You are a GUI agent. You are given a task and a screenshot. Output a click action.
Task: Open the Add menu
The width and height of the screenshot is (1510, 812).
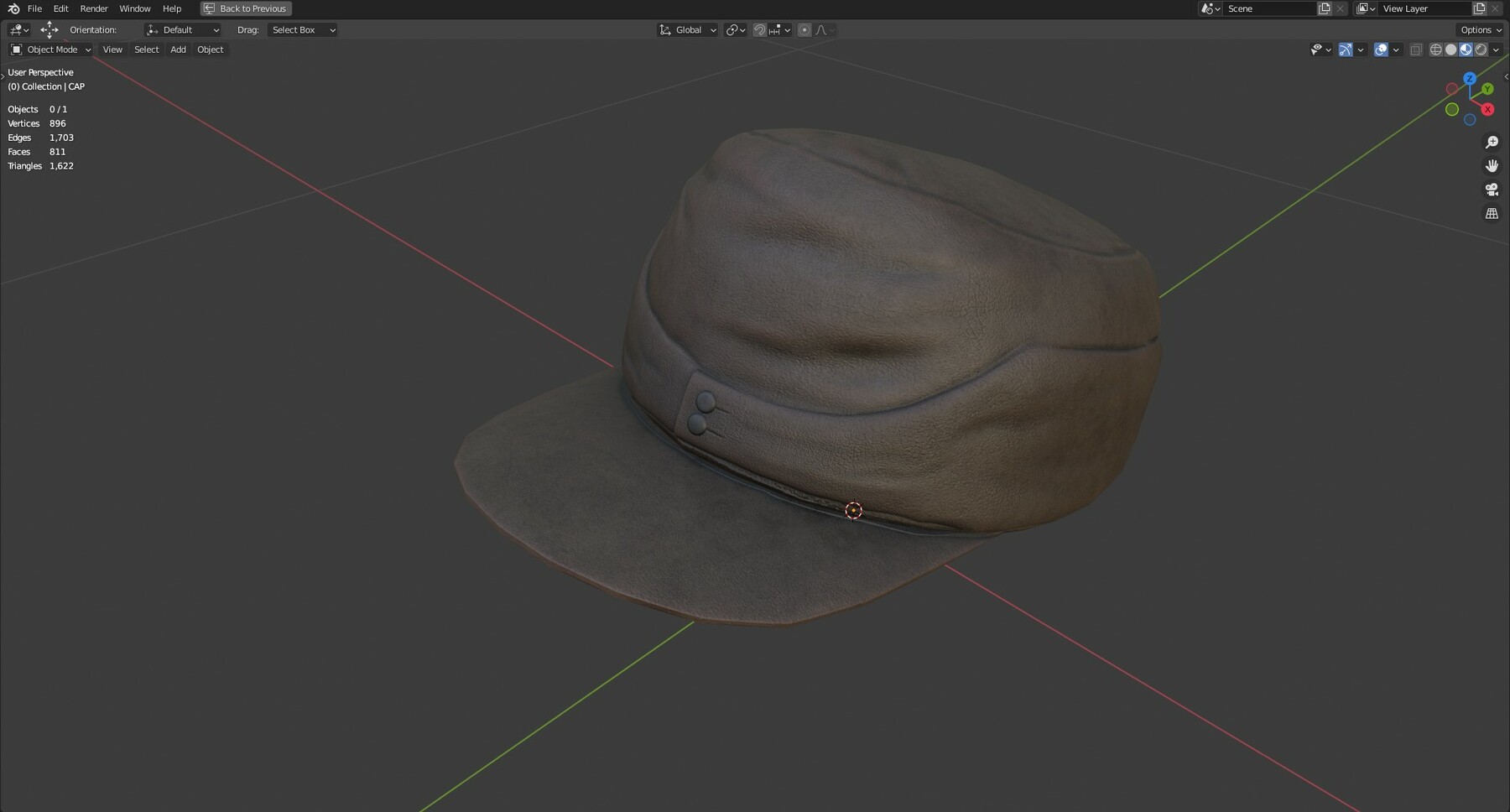click(x=178, y=49)
